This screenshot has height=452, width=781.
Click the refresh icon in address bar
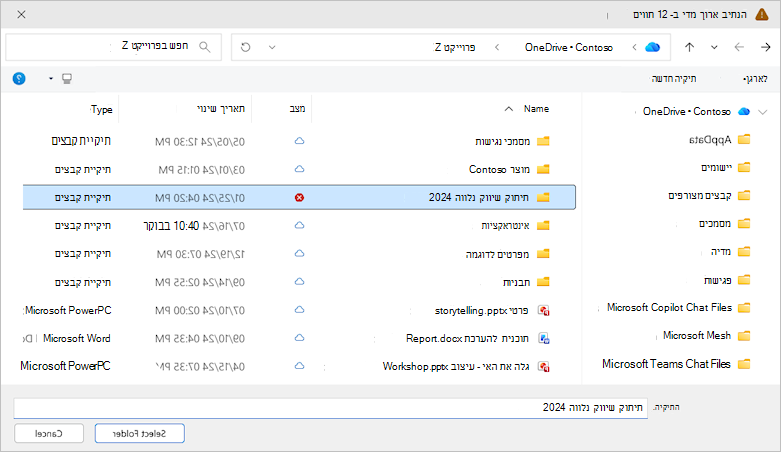[246, 47]
